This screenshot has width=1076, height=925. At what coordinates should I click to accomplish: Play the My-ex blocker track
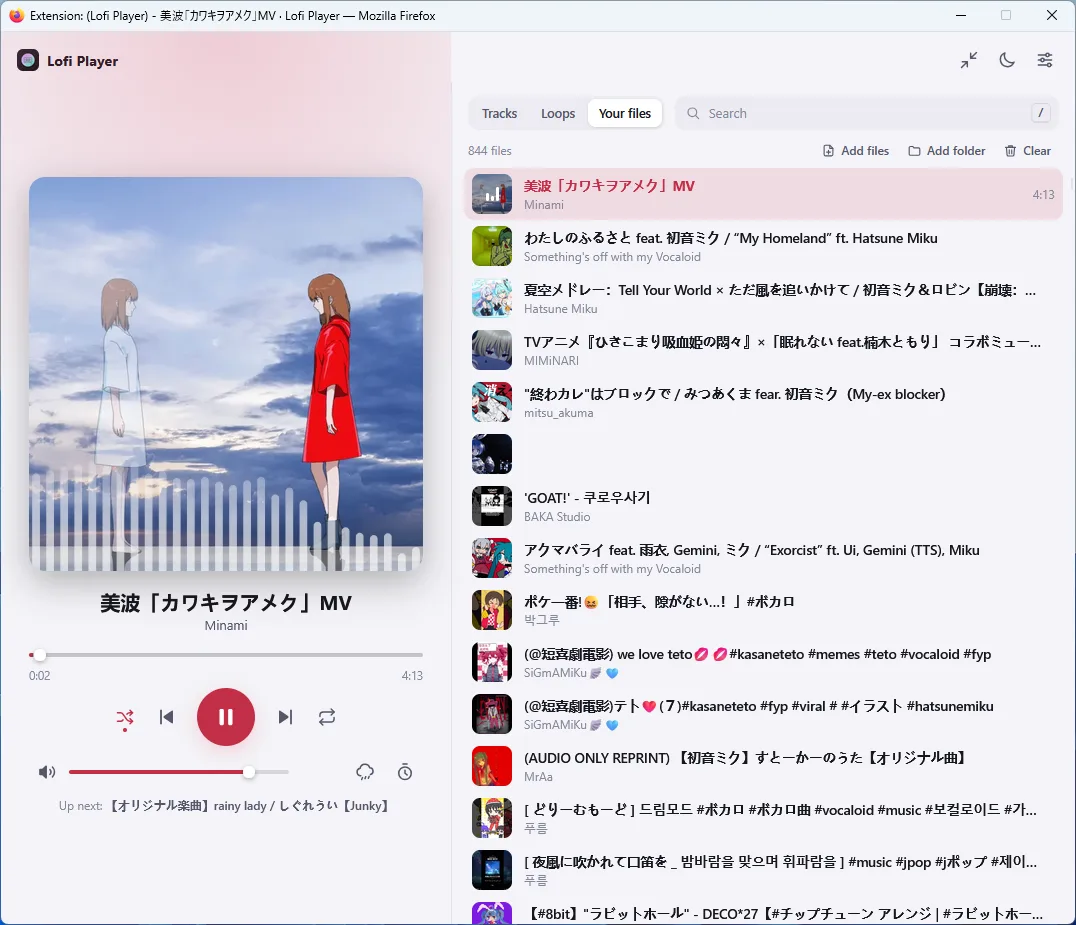pos(763,403)
